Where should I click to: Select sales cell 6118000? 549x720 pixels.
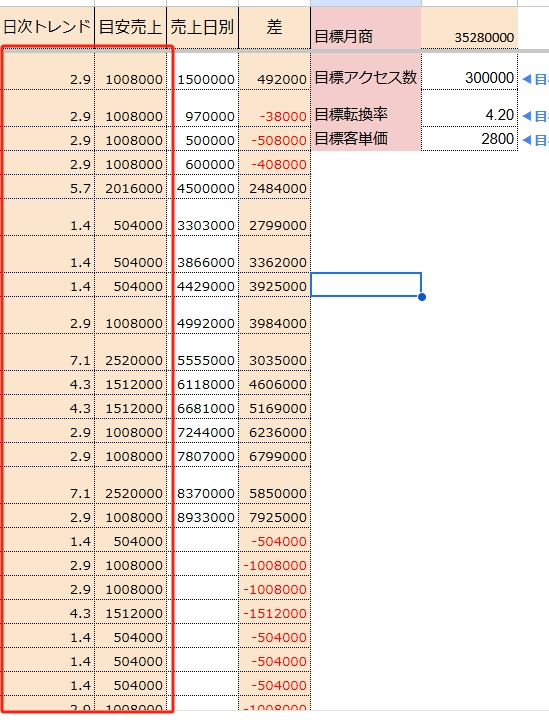(202, 383)
